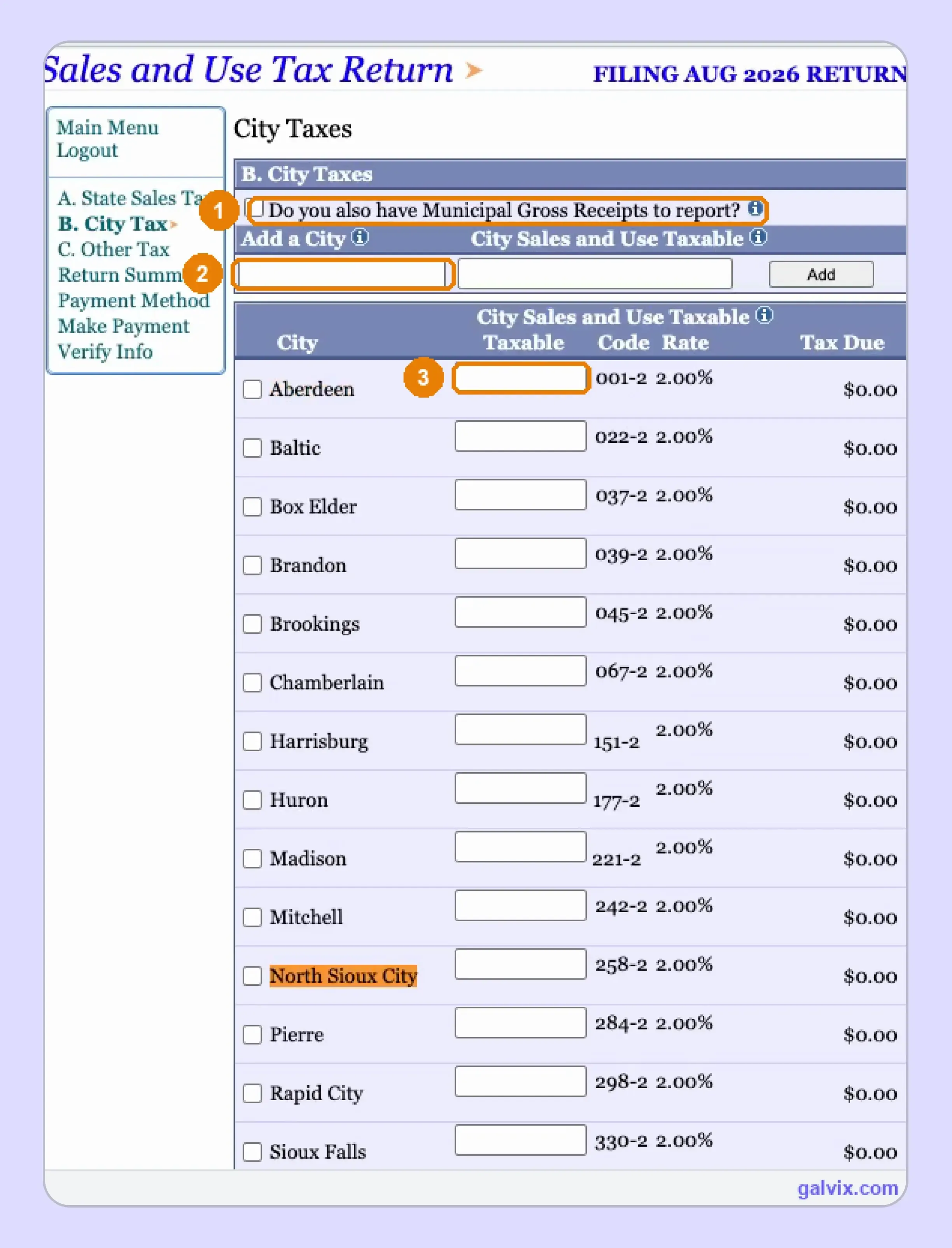Check the Pierre checkbox
This screenshot has height=1248, width=952.
(252, 1035)
